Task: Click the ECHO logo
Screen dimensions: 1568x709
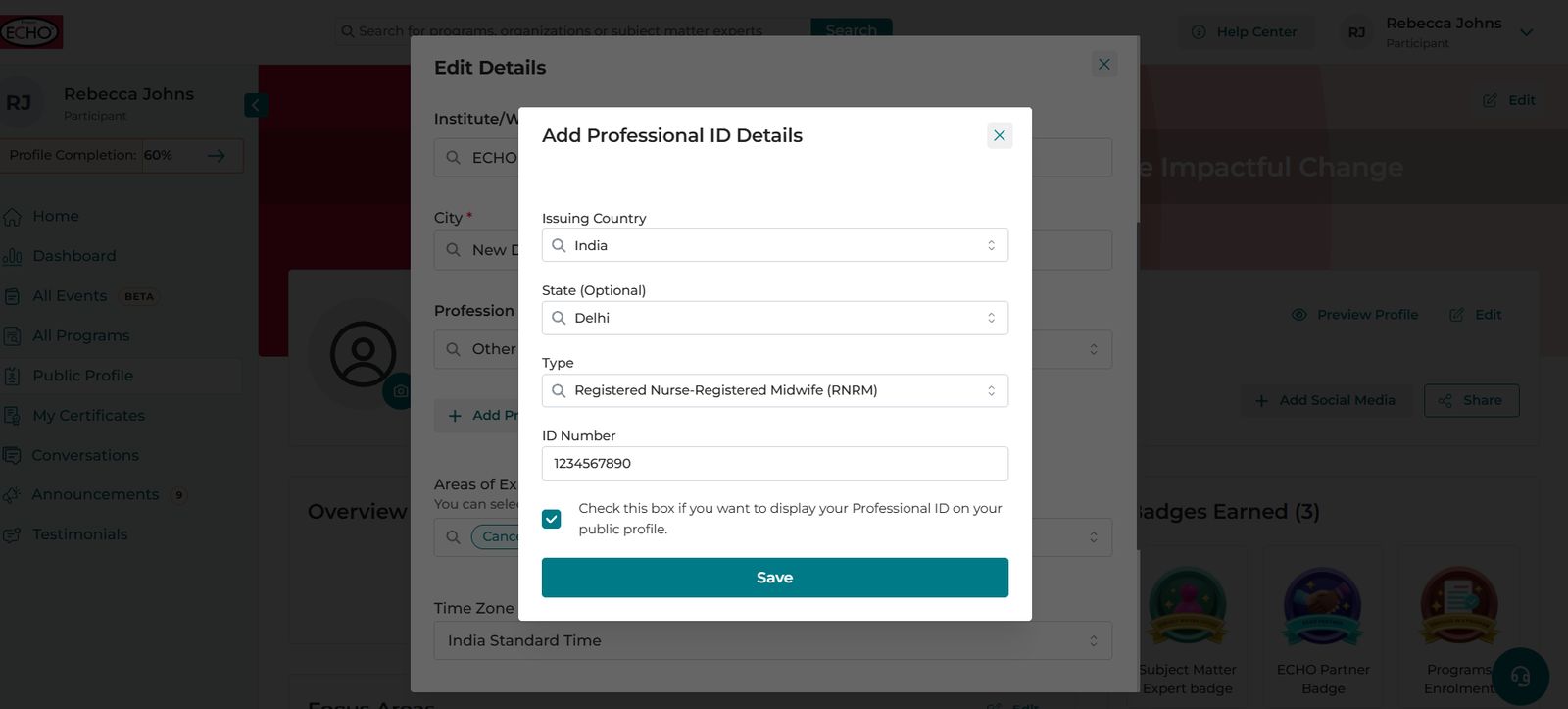Action: 30,32
